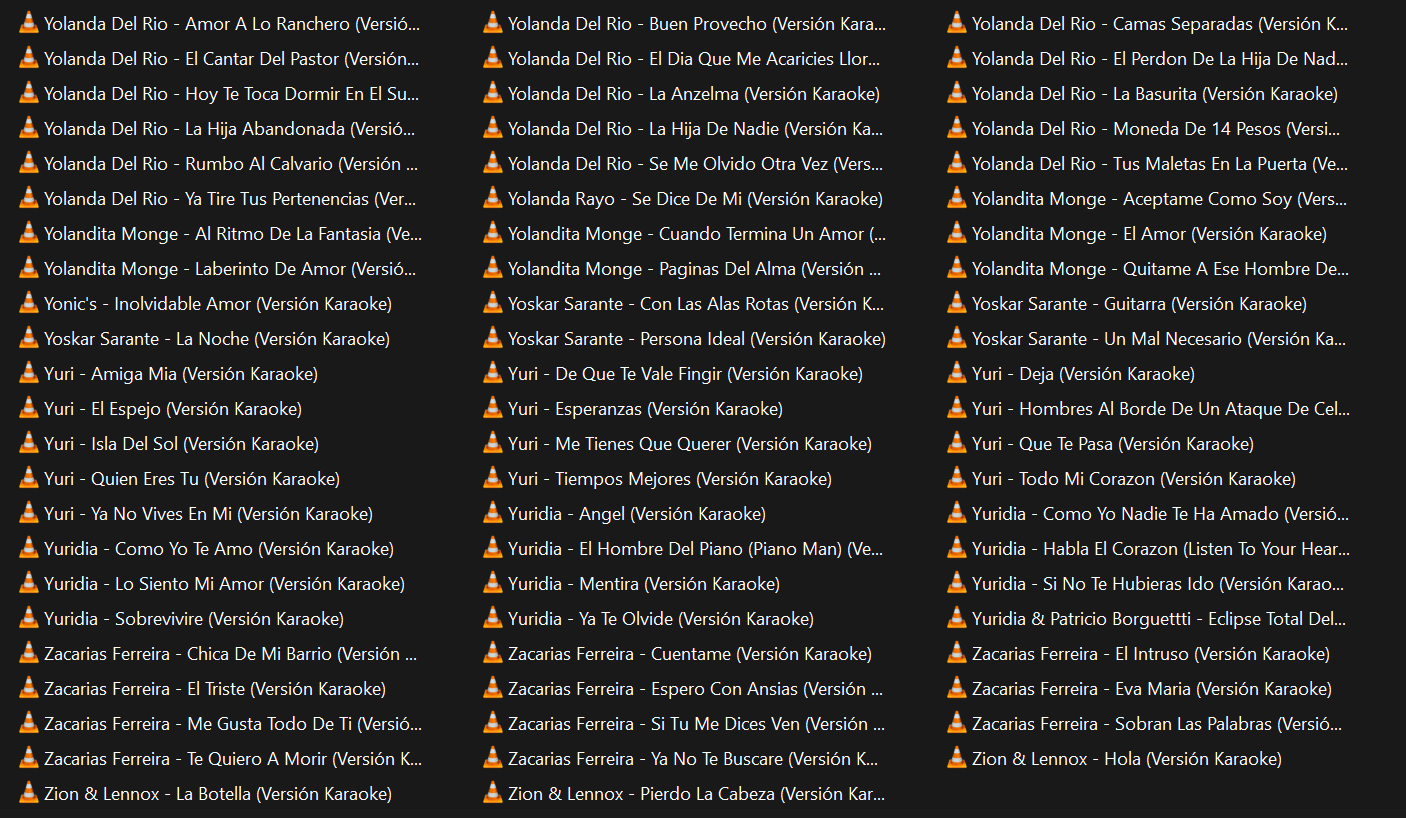
Task: Click VLC icon beside Yuri Isla Del Sol
Action: (x=29, y=443)
